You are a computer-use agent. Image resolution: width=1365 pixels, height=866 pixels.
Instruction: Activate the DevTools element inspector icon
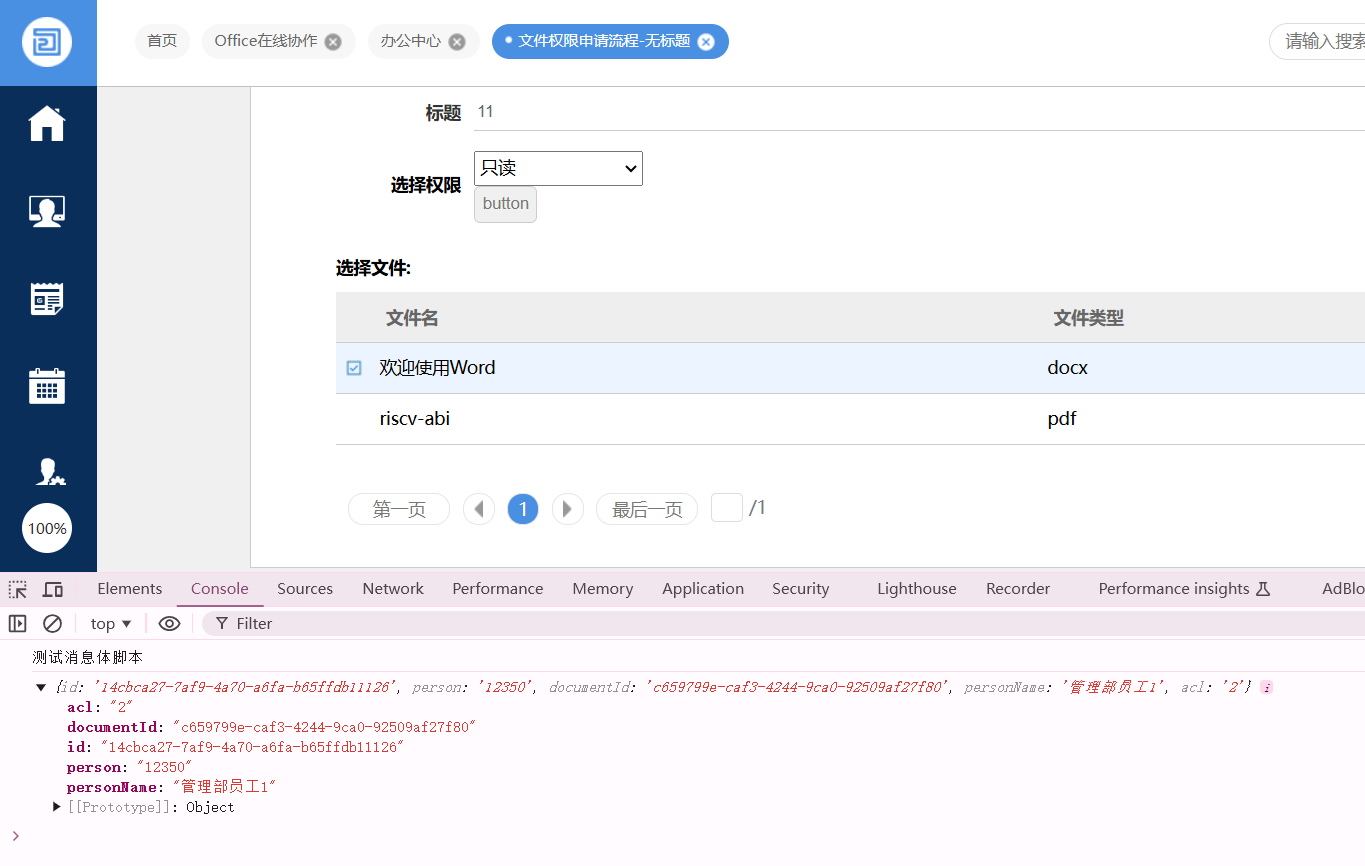pos(18,589)
